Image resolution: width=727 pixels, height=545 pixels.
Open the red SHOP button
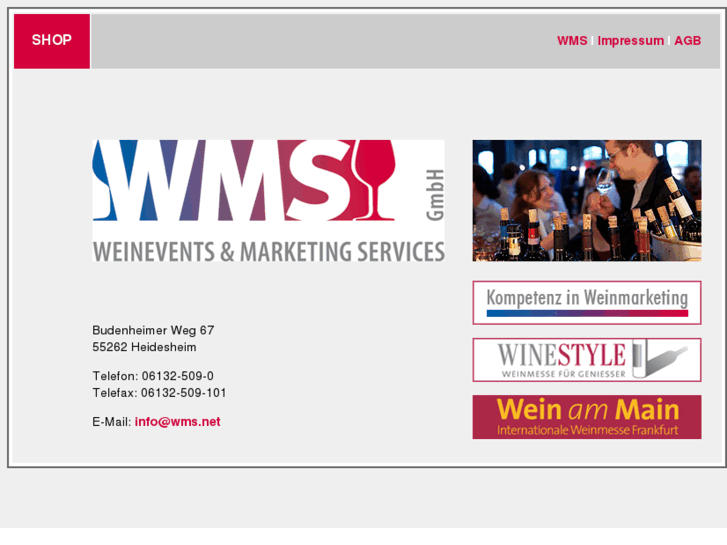(52, 41)
